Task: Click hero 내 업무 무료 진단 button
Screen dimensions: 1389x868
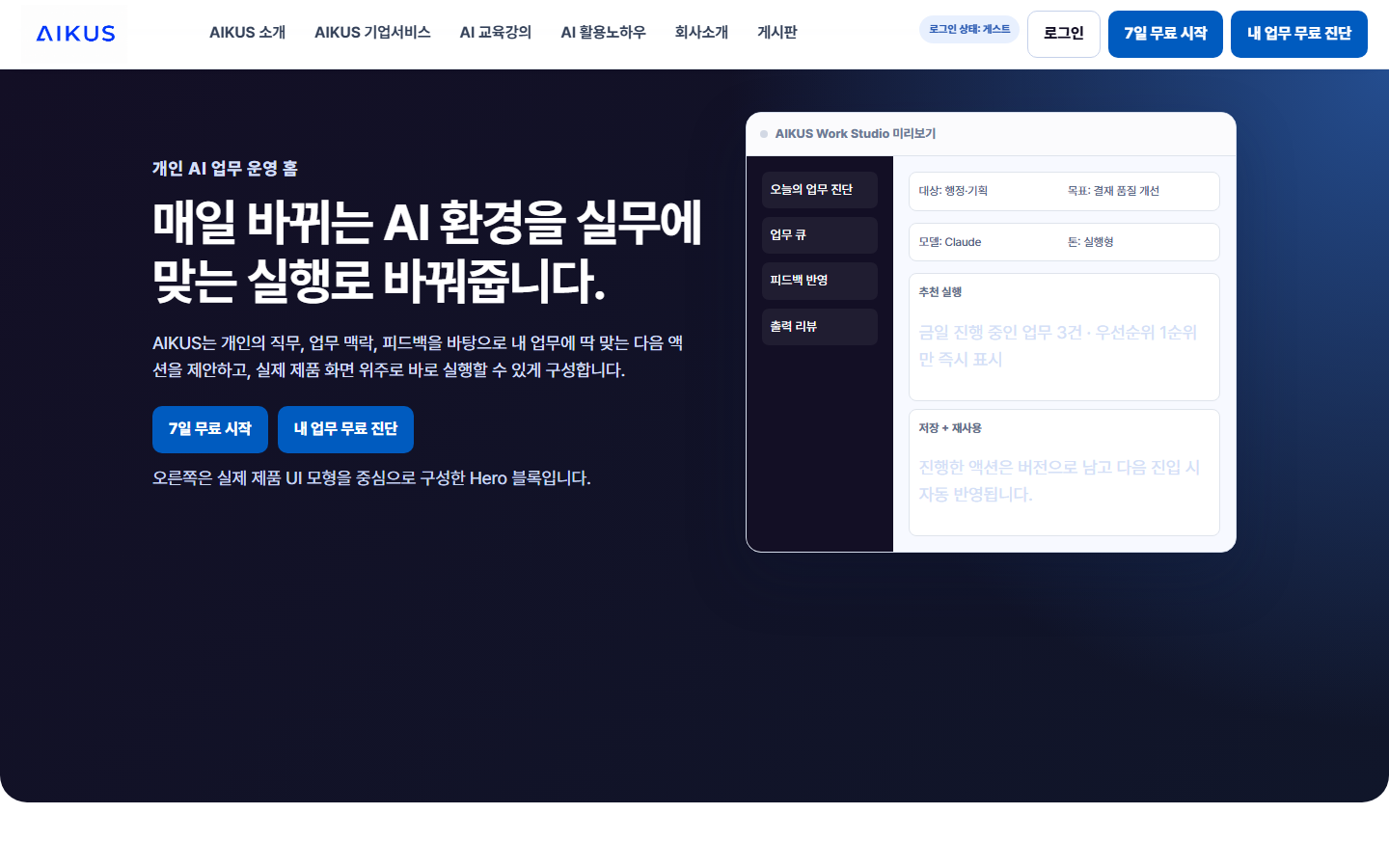Action: click(345, 429)
